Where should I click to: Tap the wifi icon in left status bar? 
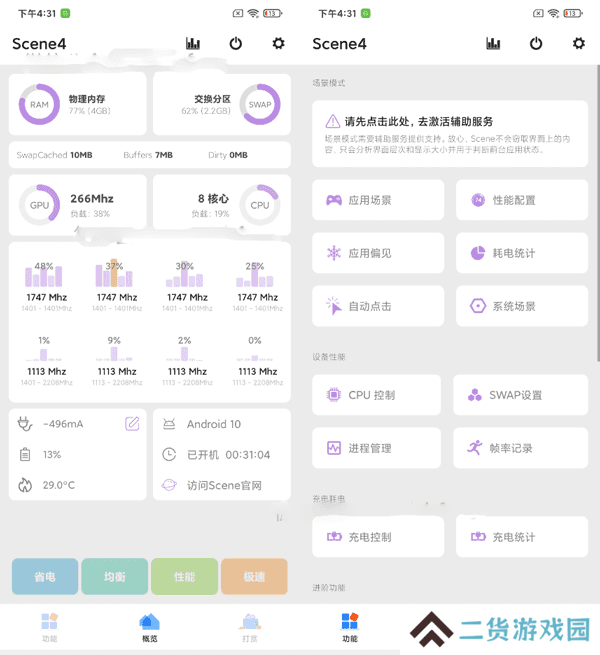[x=253, y=13]
